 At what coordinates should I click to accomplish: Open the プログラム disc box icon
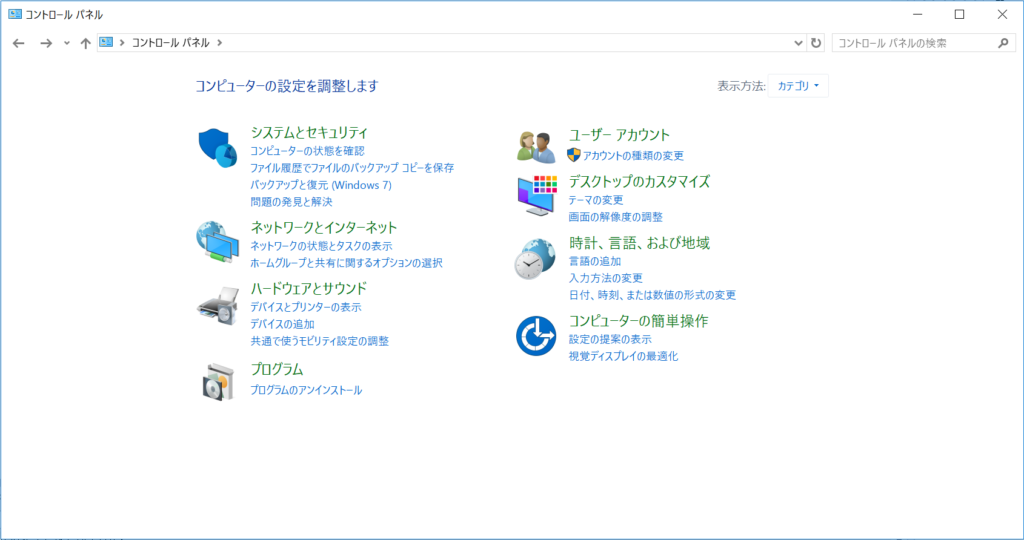218,383
